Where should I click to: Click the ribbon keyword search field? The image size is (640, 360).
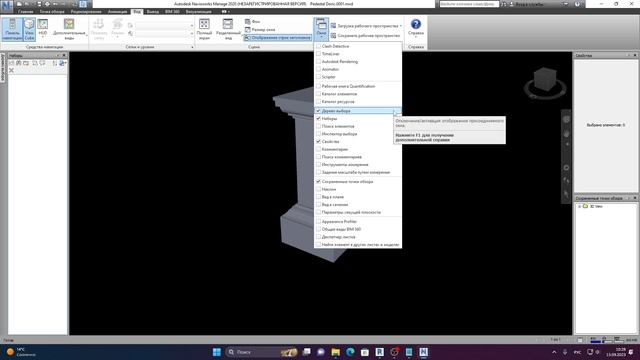click(x=469, y=4)
